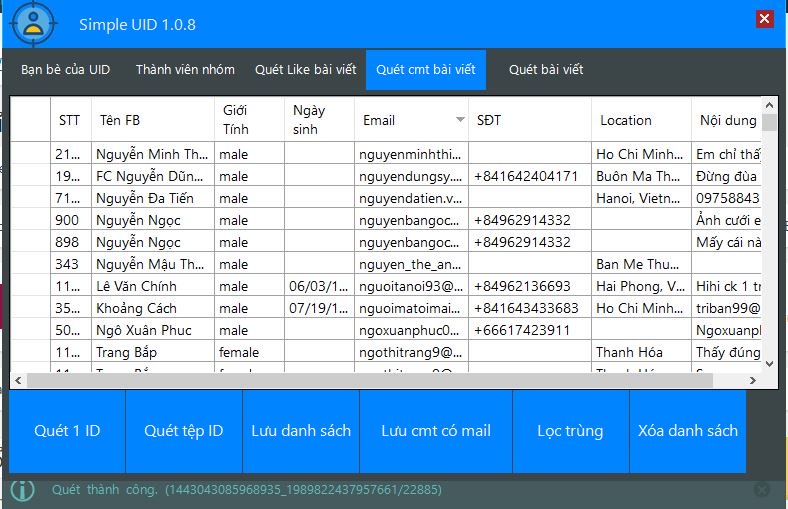Screen dimensions: 788x509
Task: Dismiss status message with faded X icon
Action: point(762,489)
